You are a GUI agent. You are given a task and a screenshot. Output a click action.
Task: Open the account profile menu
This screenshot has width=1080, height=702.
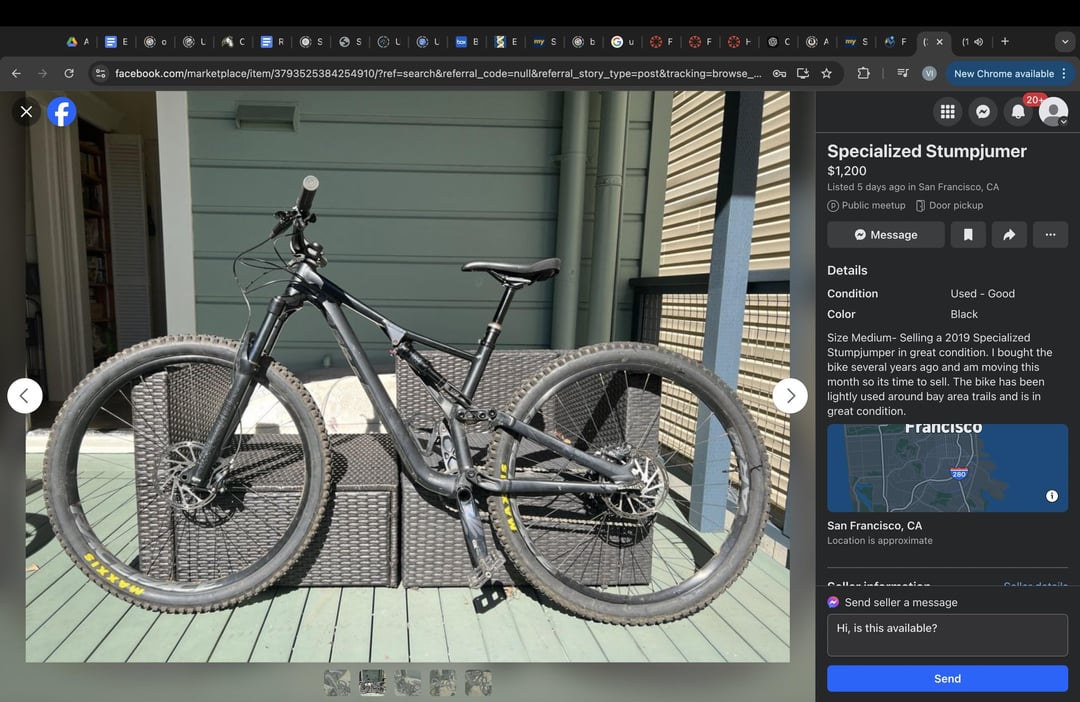point(1053,112)
